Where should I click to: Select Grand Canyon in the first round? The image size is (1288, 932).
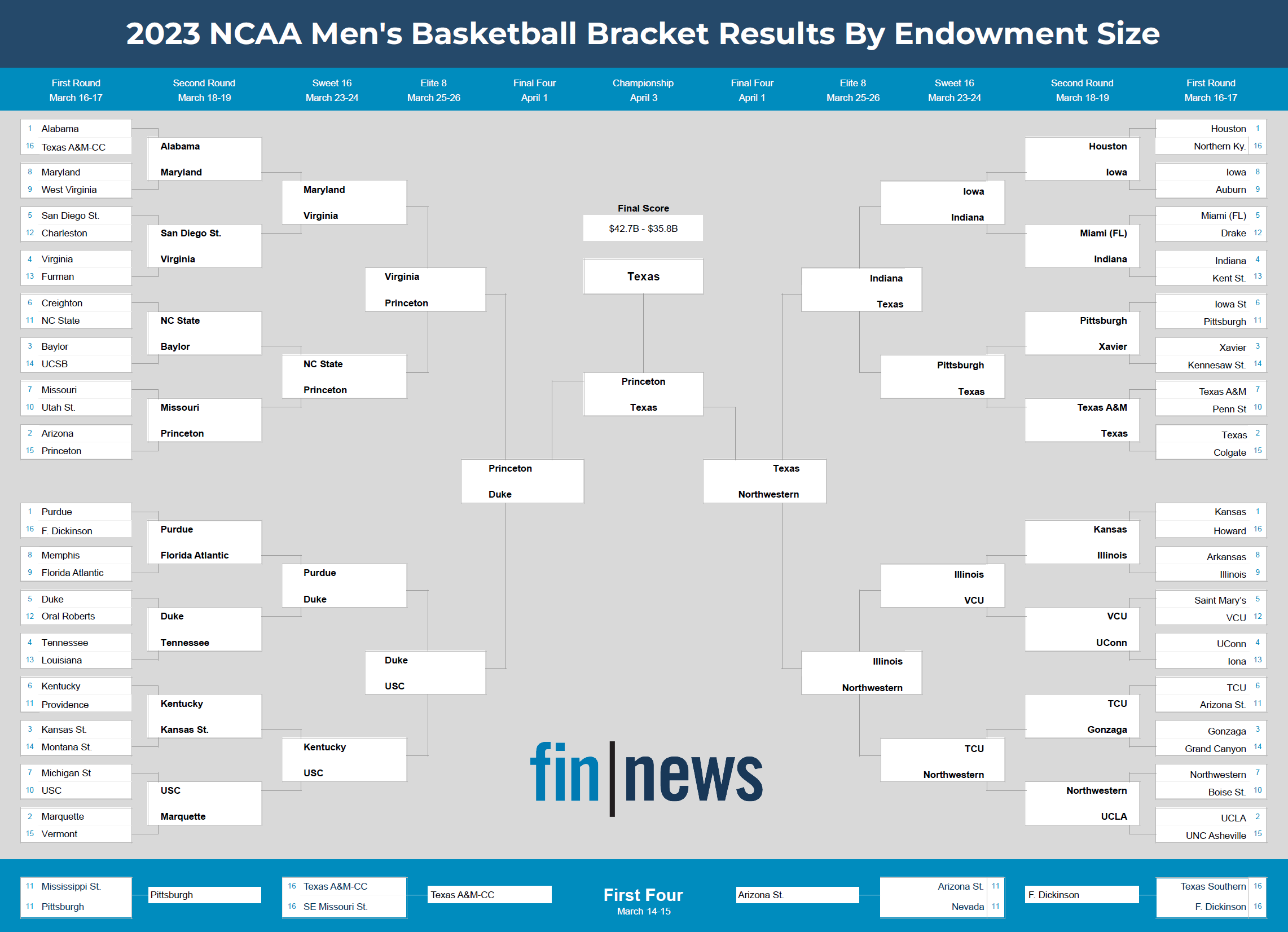point(1215,749)
